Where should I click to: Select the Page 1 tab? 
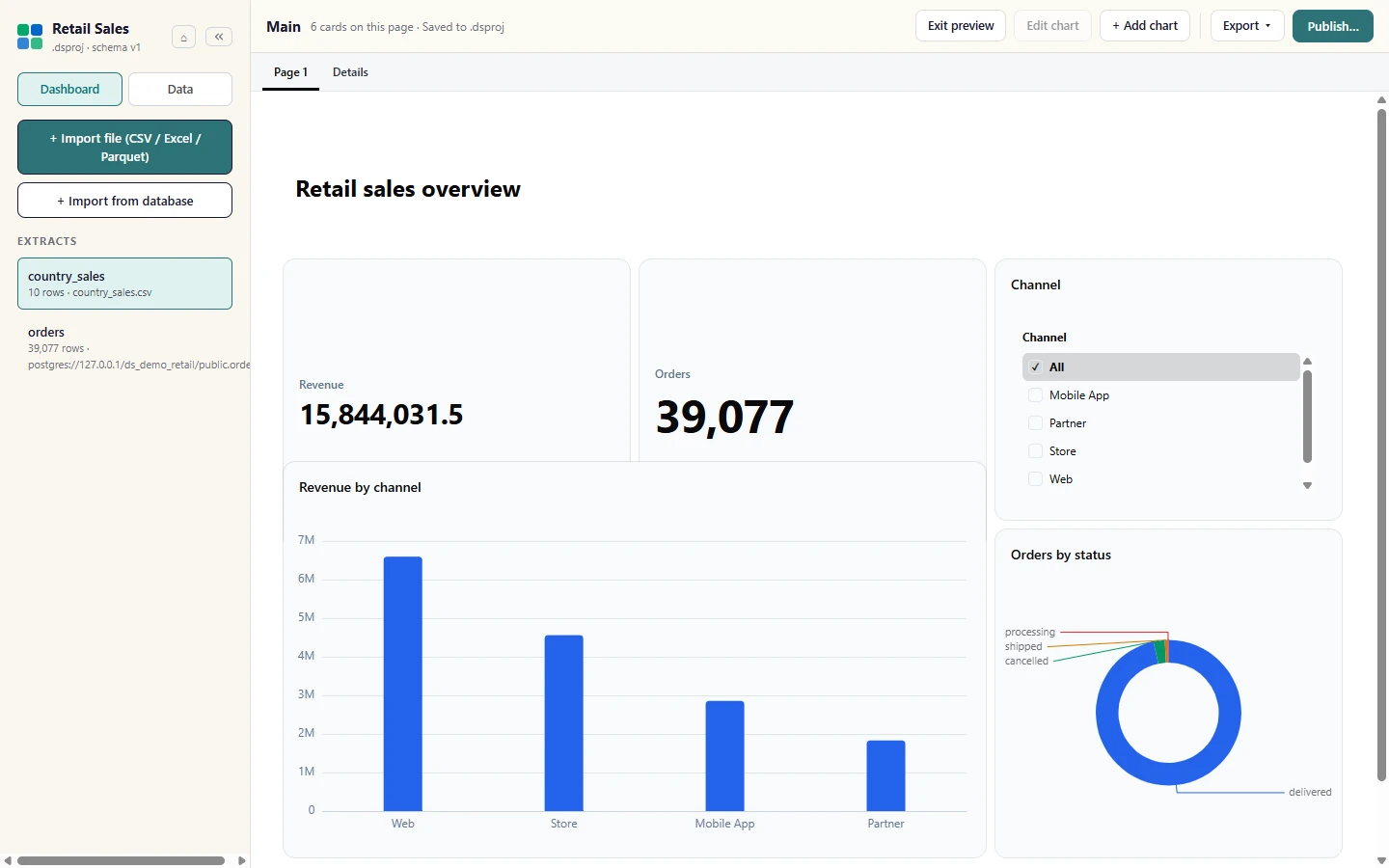[290, 72]
